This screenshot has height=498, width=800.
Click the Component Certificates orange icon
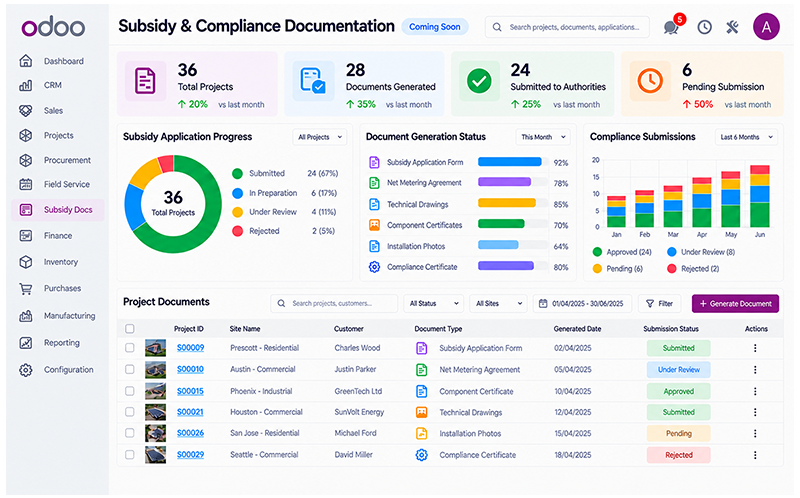point(374,225)
